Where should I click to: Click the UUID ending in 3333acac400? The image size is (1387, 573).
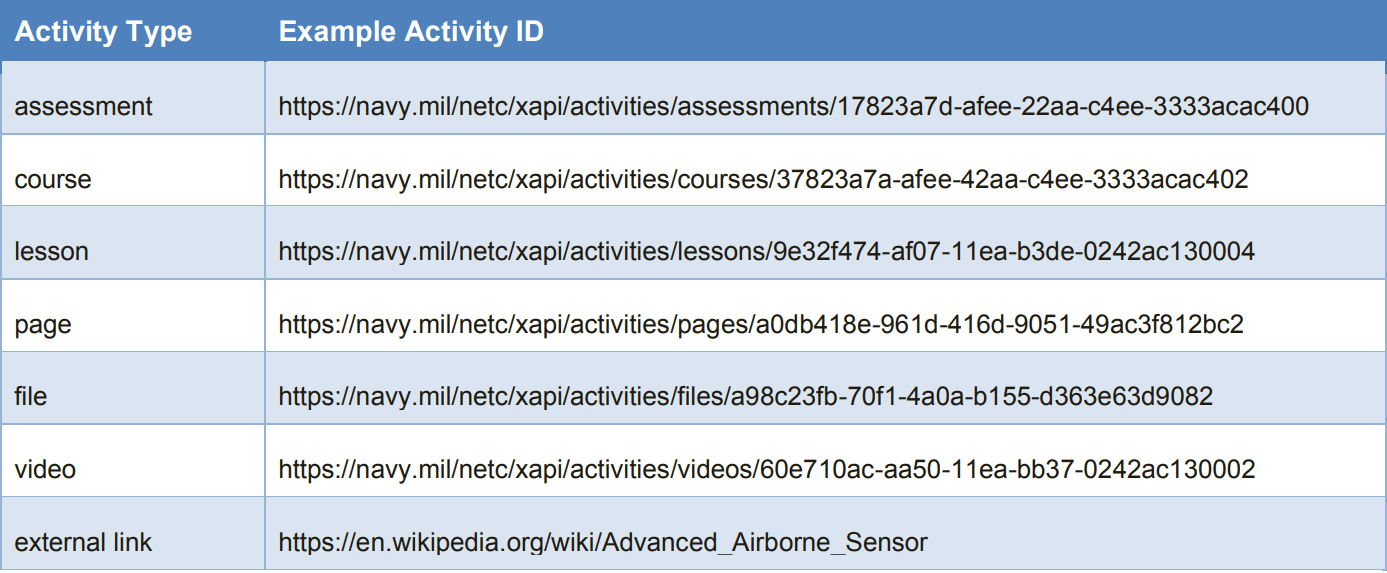[x=1069, y=107]
